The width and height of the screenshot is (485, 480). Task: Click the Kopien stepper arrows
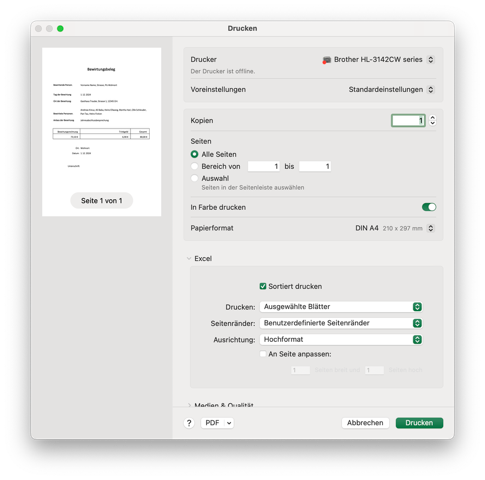(432, 120)
